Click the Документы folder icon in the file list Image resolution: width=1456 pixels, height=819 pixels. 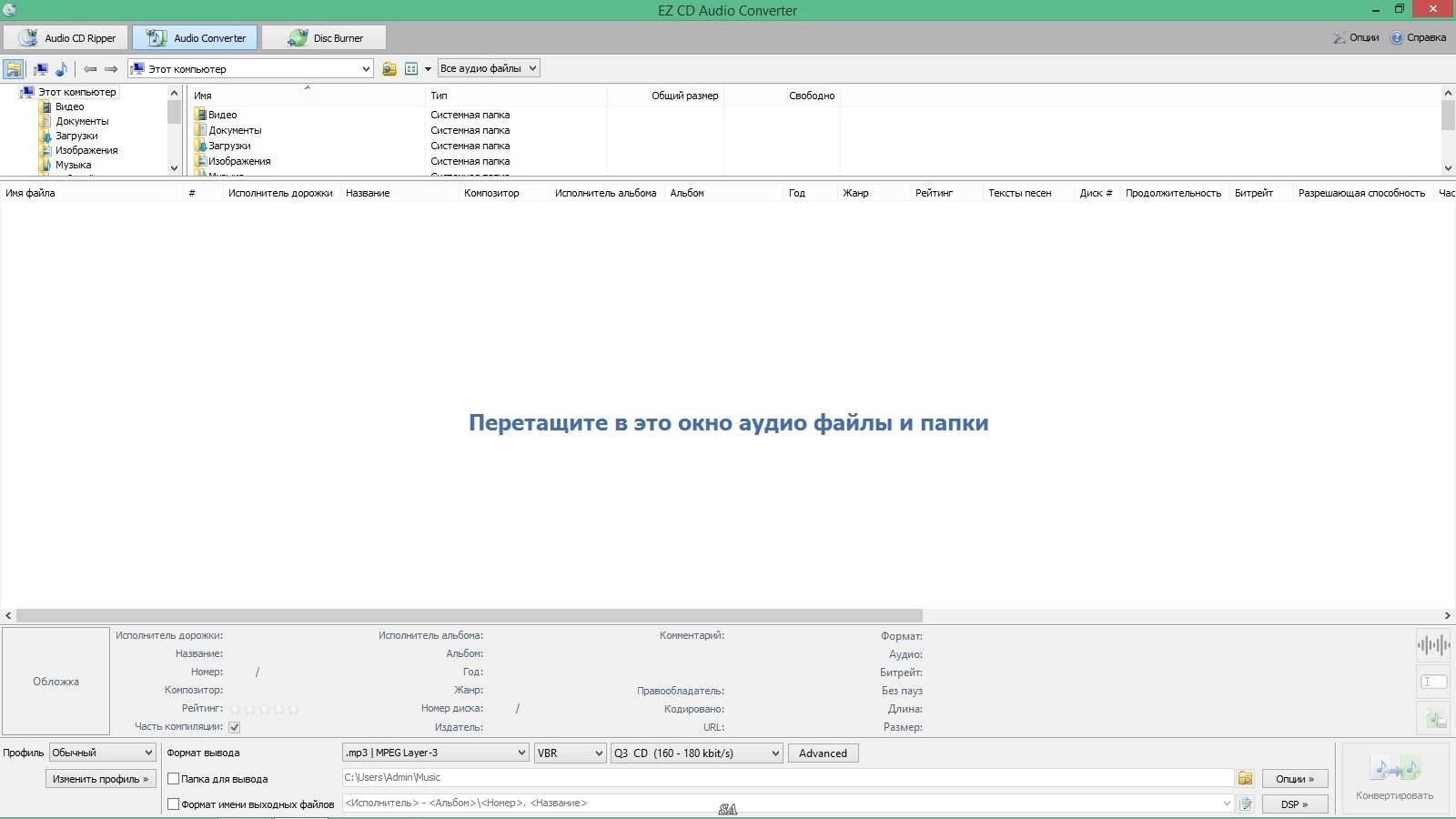(x=200, y=130)
